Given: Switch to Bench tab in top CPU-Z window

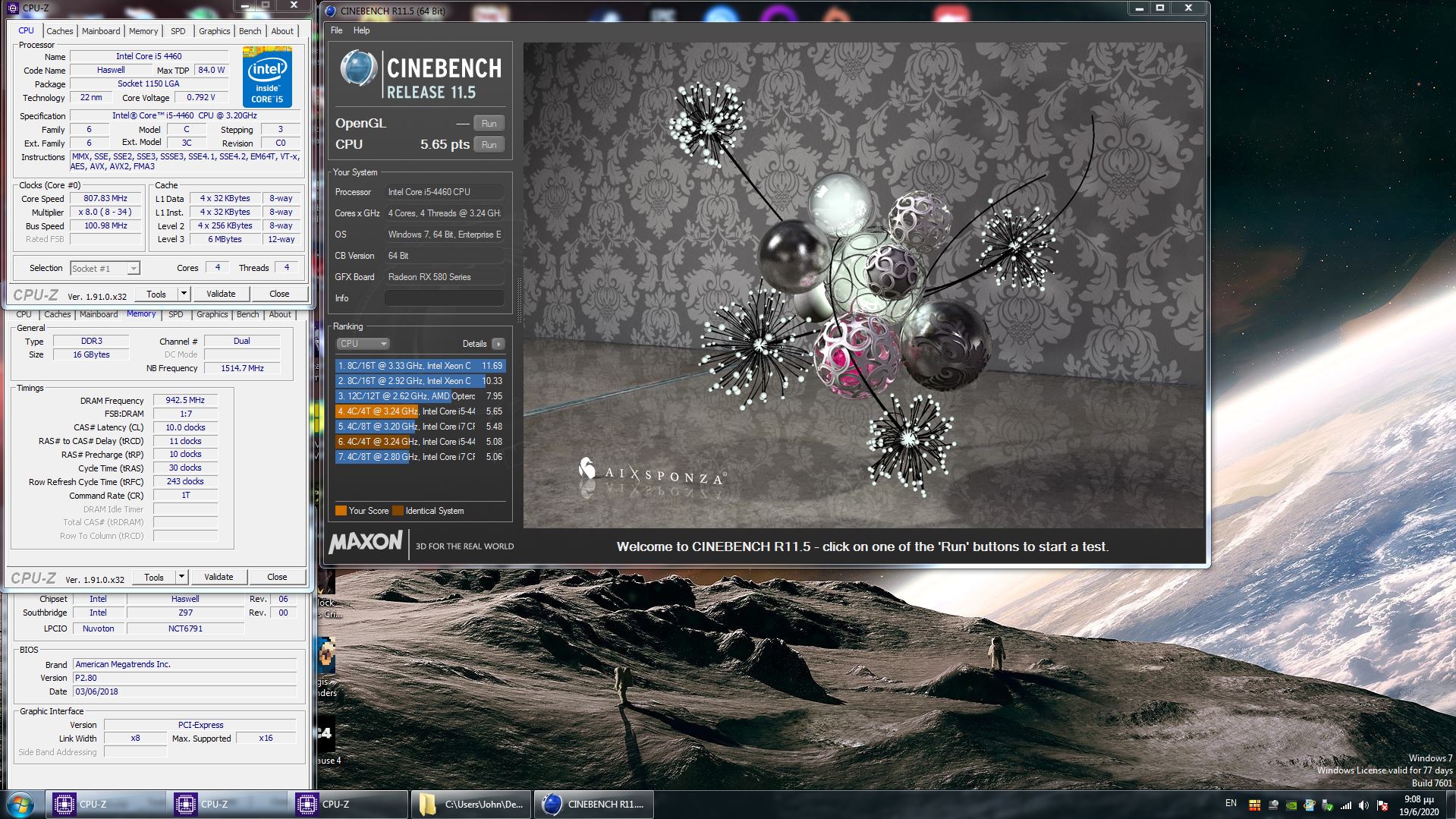Looking at the screenshot, I should [x=250, y=31].
